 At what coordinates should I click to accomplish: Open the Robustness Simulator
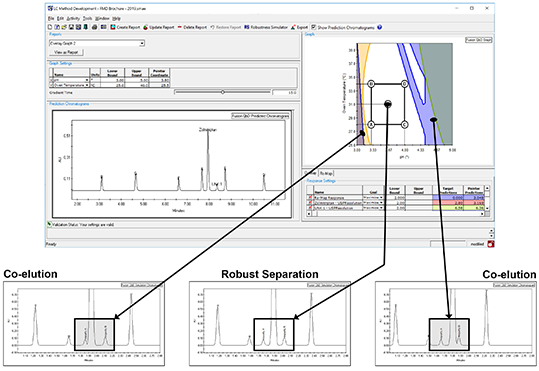pyautogui.click(x=266, y=27)
